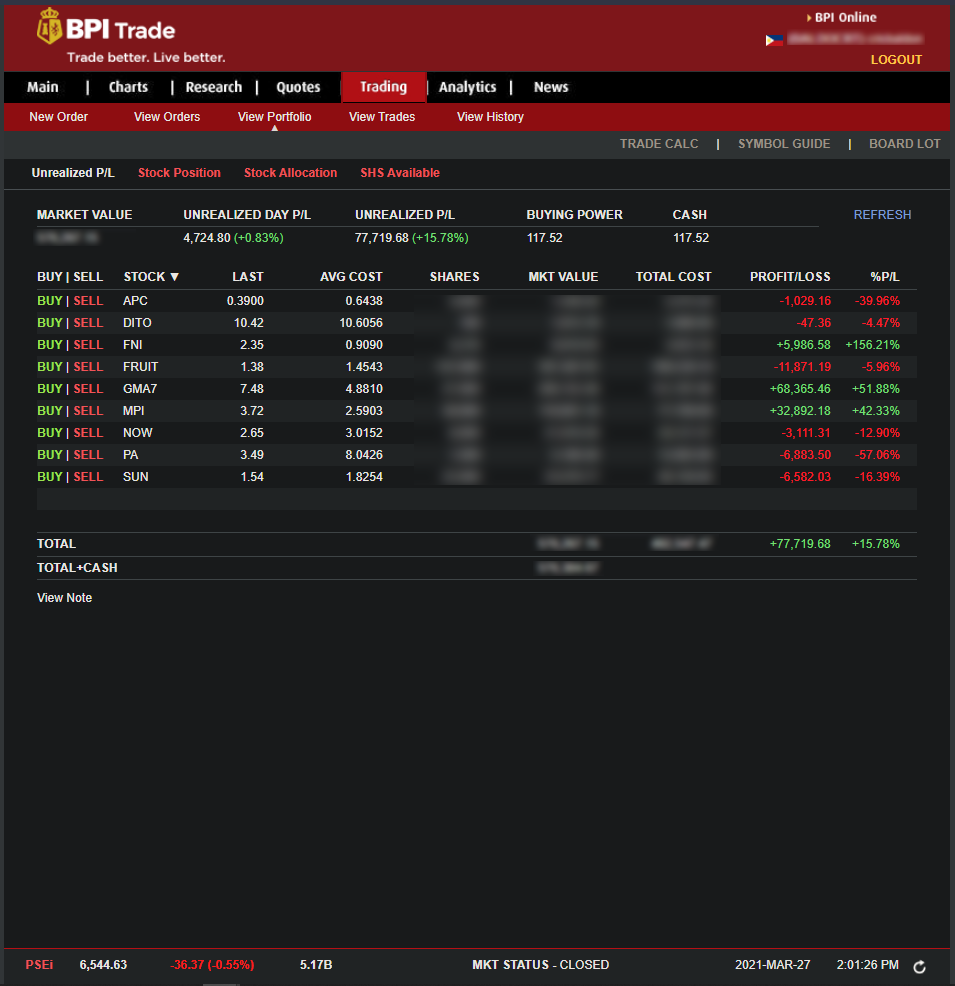Click BUY for GMA7
This screenshot has height=986, width=955.
point(50,389)
